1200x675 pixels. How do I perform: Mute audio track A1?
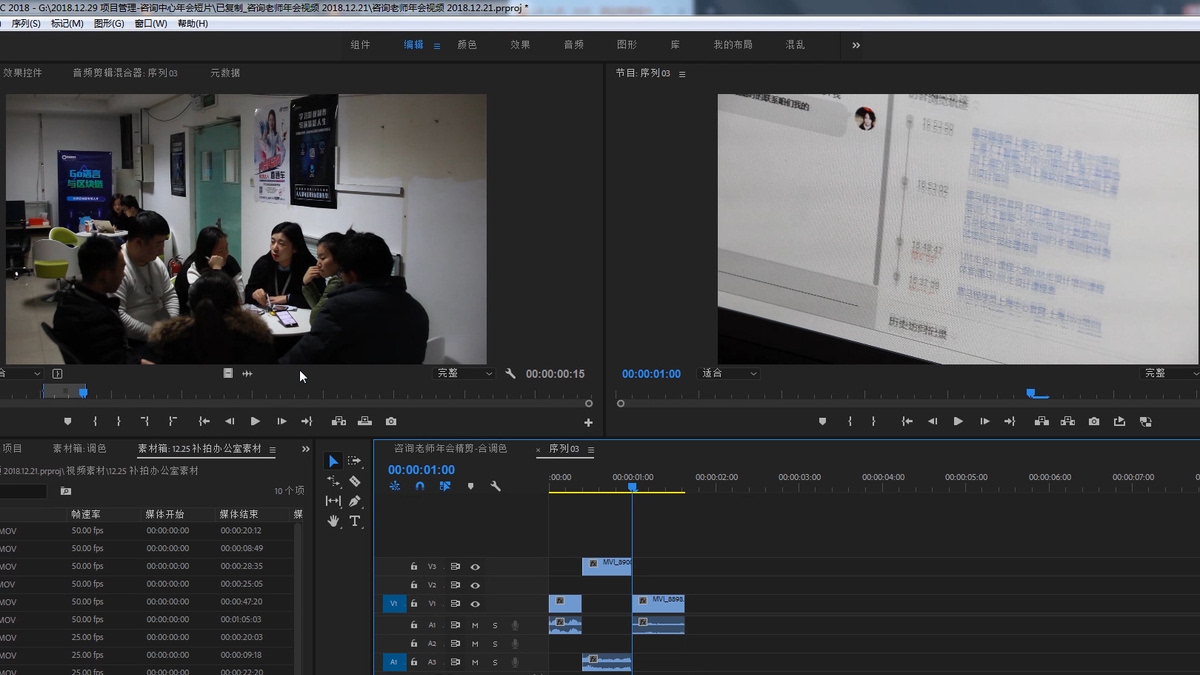pyautogui.click(x=475, y=625)
